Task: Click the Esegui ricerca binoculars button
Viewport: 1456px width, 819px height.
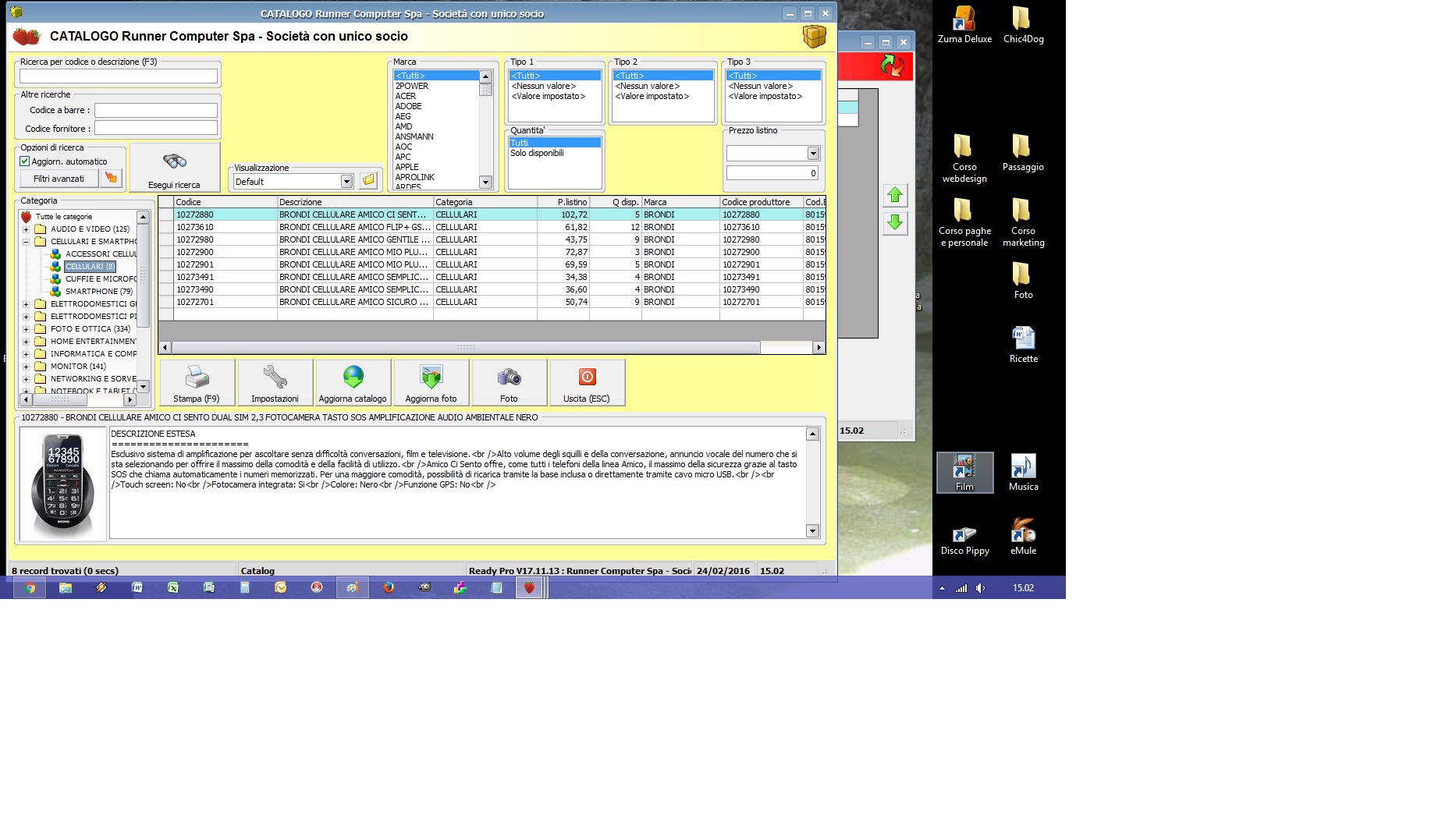Action: click(175, 167)
